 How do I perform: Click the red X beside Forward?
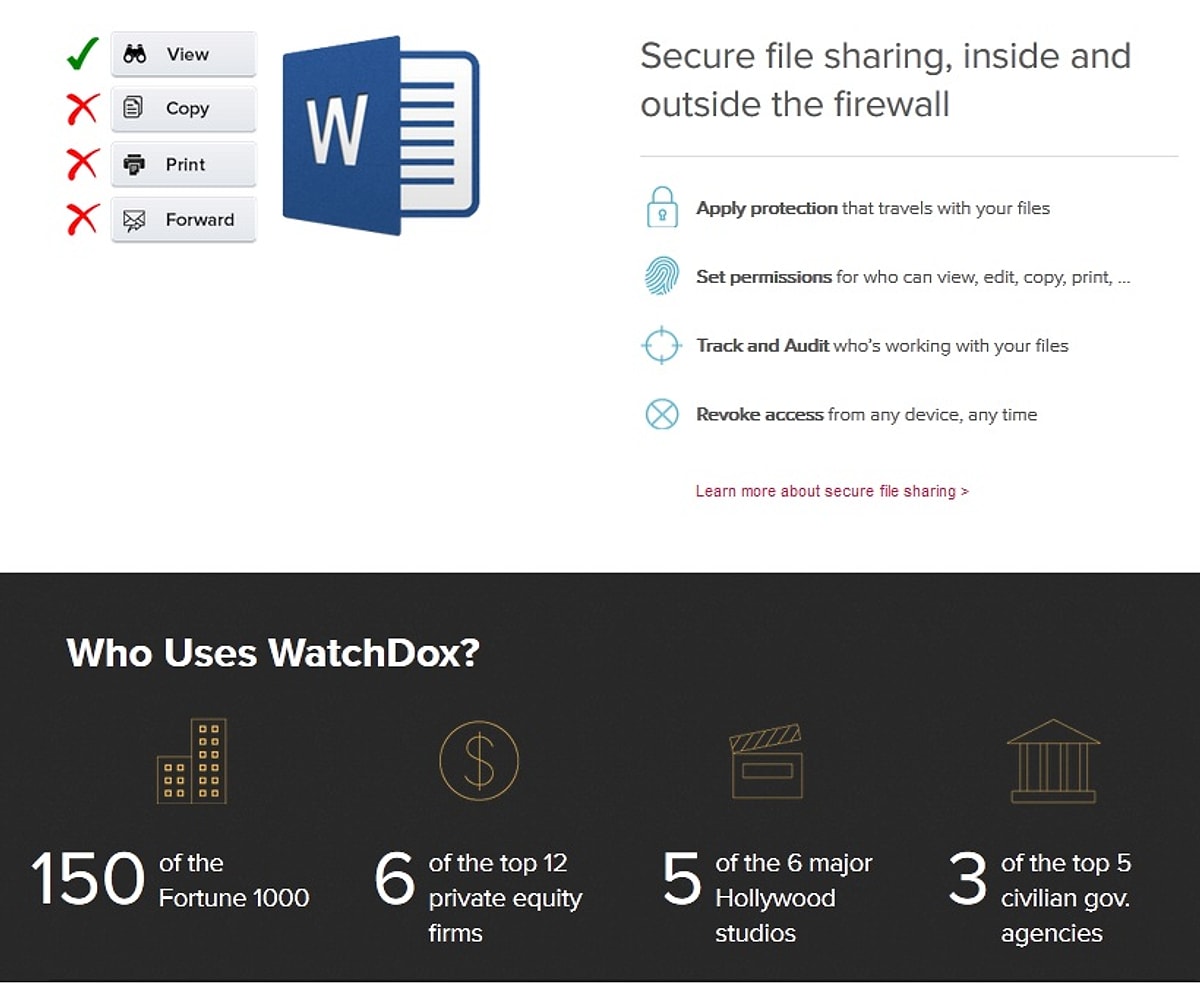(82, 218)
